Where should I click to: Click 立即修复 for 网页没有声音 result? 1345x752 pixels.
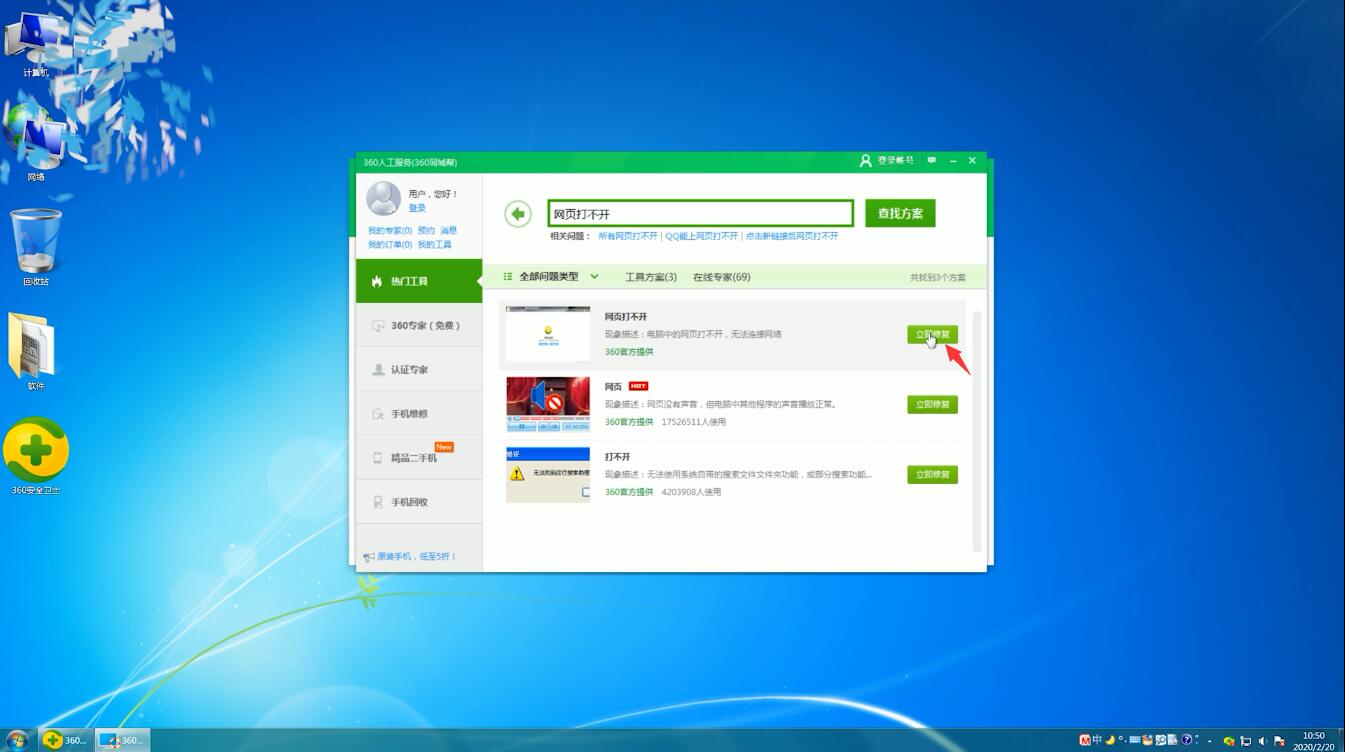click(x=932, y=404)
